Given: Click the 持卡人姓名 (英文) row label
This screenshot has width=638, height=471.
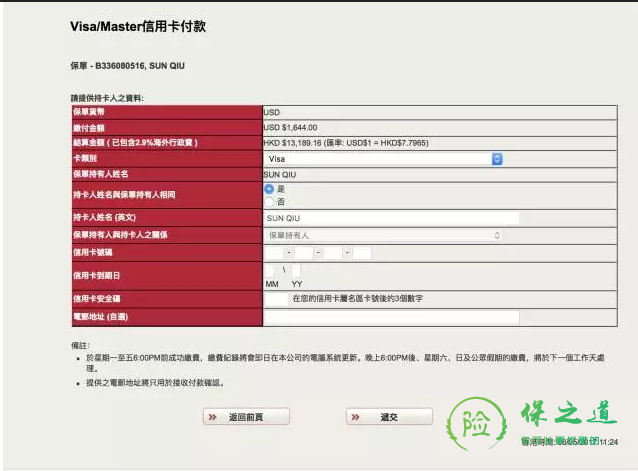Looking at the screenshot, I should tap(105, 218).
